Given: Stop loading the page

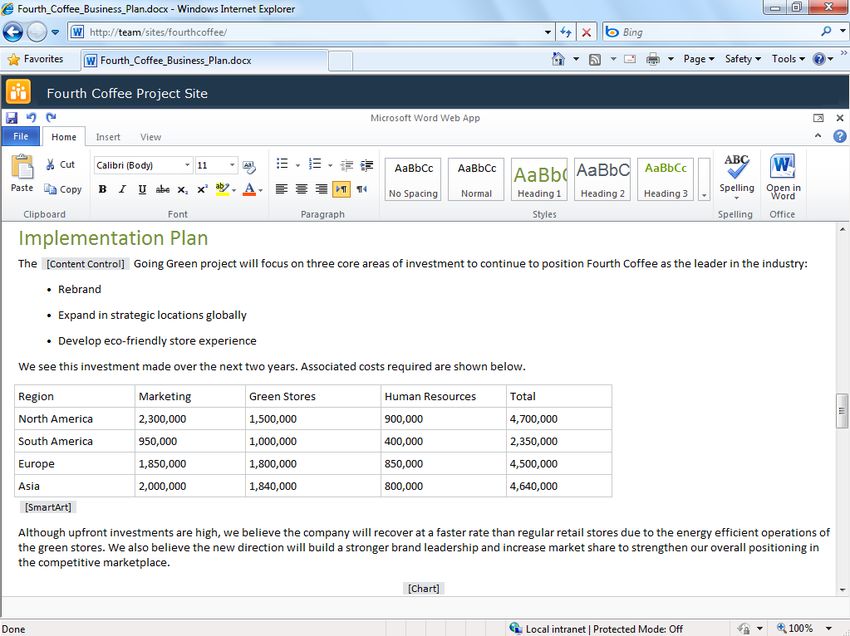Looking at the screenshot, I should pos(587,32).
